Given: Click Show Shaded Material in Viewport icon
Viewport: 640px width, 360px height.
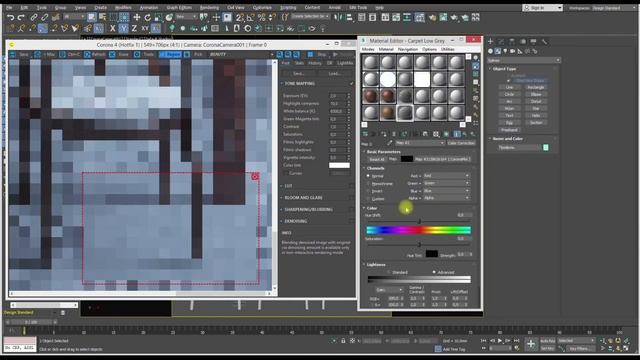Looking at the screenshot, I should click(446, 134).
